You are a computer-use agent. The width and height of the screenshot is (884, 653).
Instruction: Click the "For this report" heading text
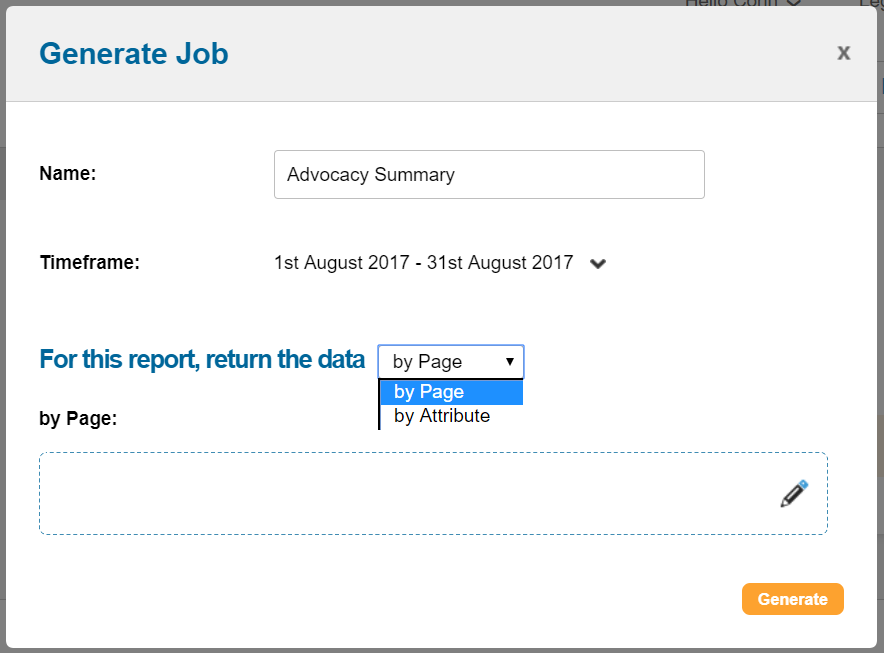[201, 359]
